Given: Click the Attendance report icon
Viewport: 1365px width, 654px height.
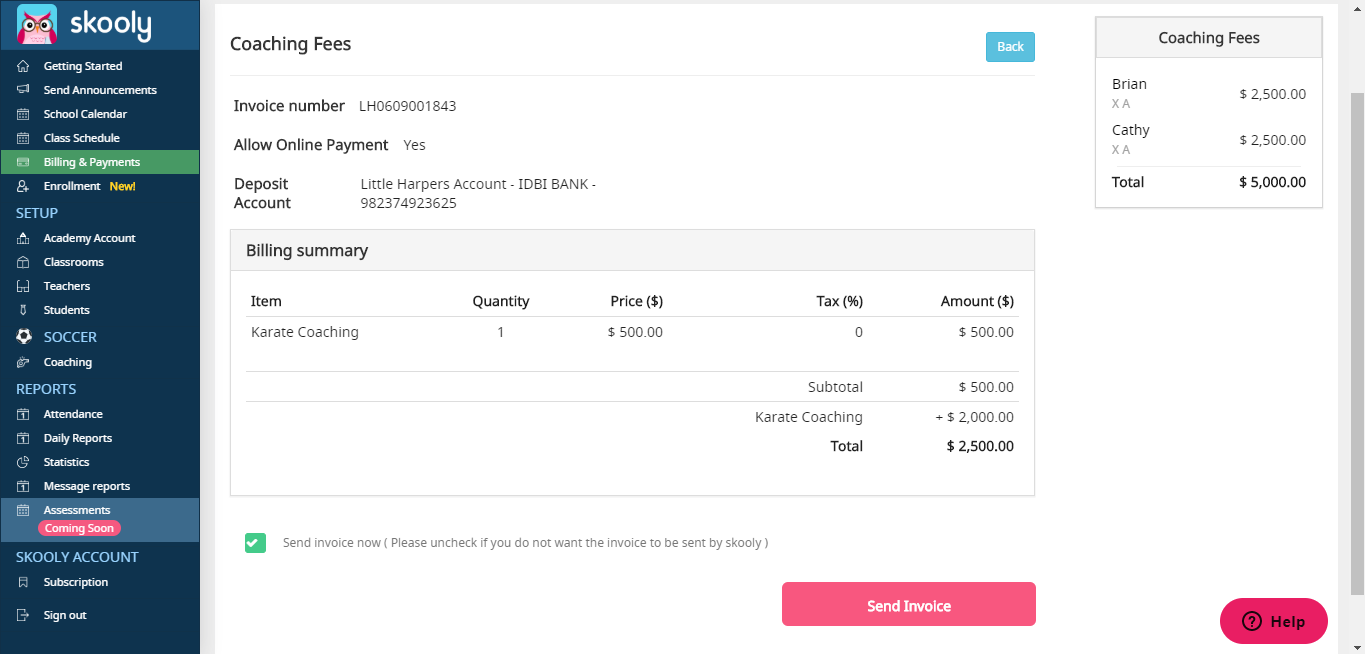Looking at the screenshot, I should (x=23, y=414).
